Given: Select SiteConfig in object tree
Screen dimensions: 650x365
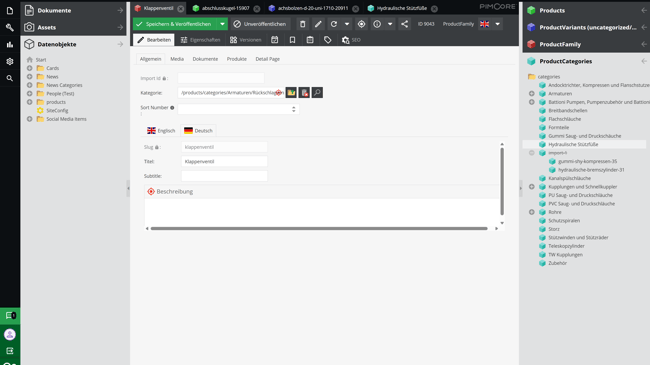Looking at the screenshot, I should (57, 111).
